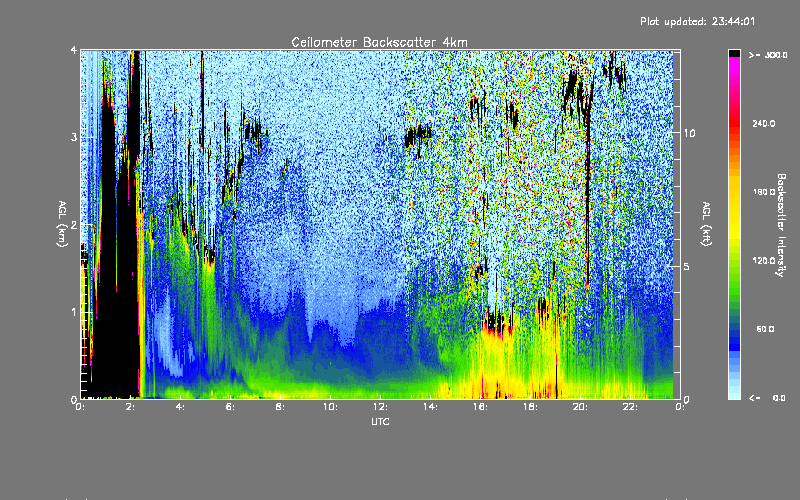Click the '>= 300.0' colorbar value

pyautogui.click(x=768, y=55)
